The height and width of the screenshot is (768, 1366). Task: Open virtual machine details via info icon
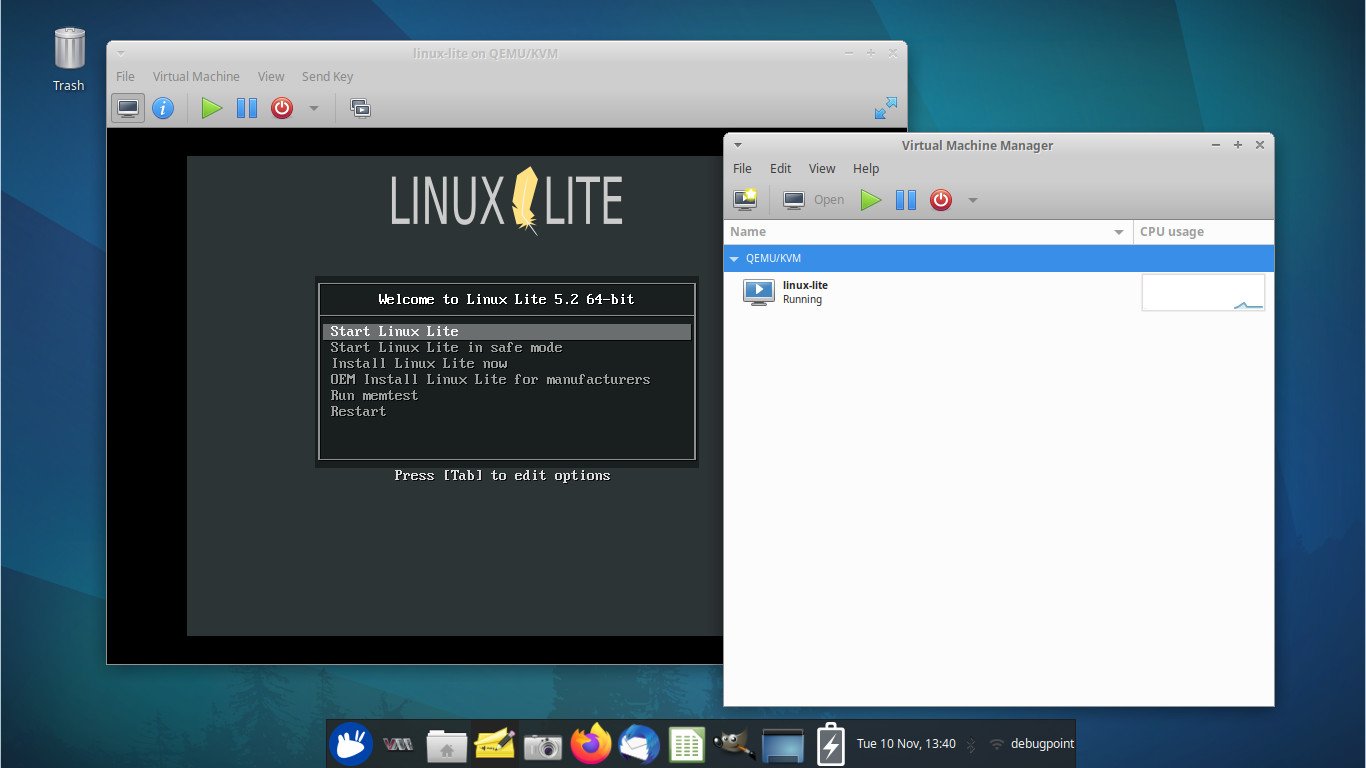[x=163, y=108]
